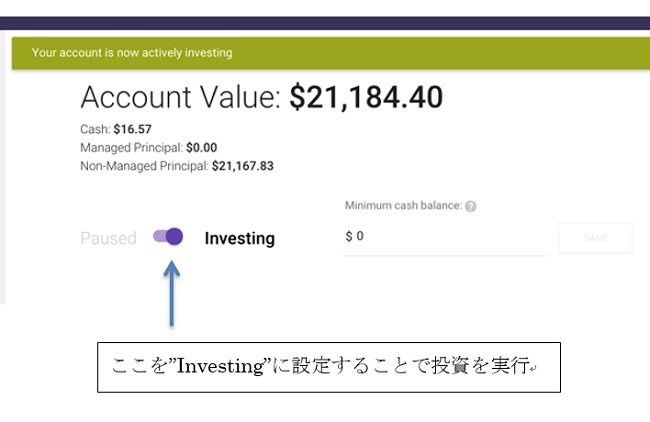Click the Minimum cash balance label
Viewport: 650px width, 422px height.
point(402,206)
